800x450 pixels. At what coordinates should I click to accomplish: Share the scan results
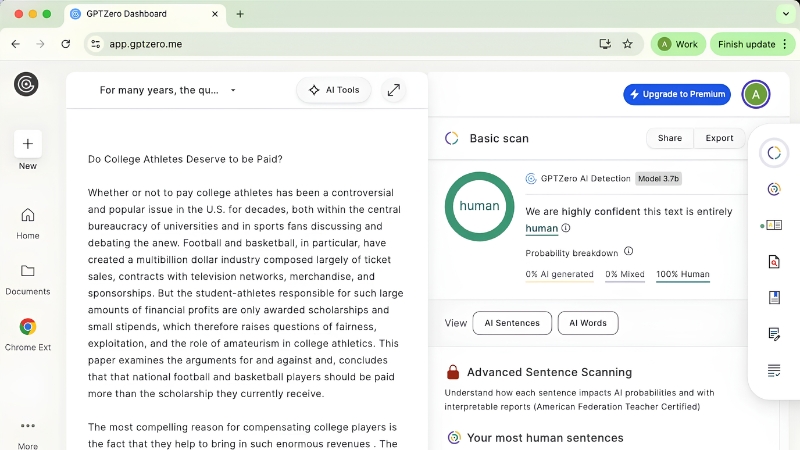[x=669, y=138]
